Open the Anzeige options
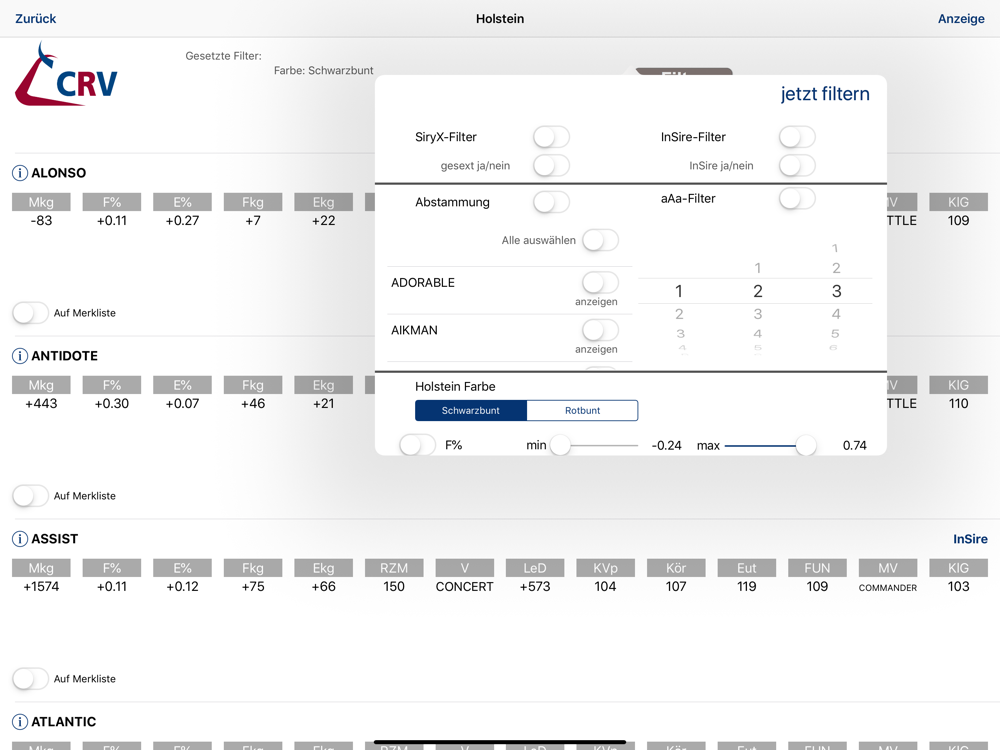 [x=961, y=19]
